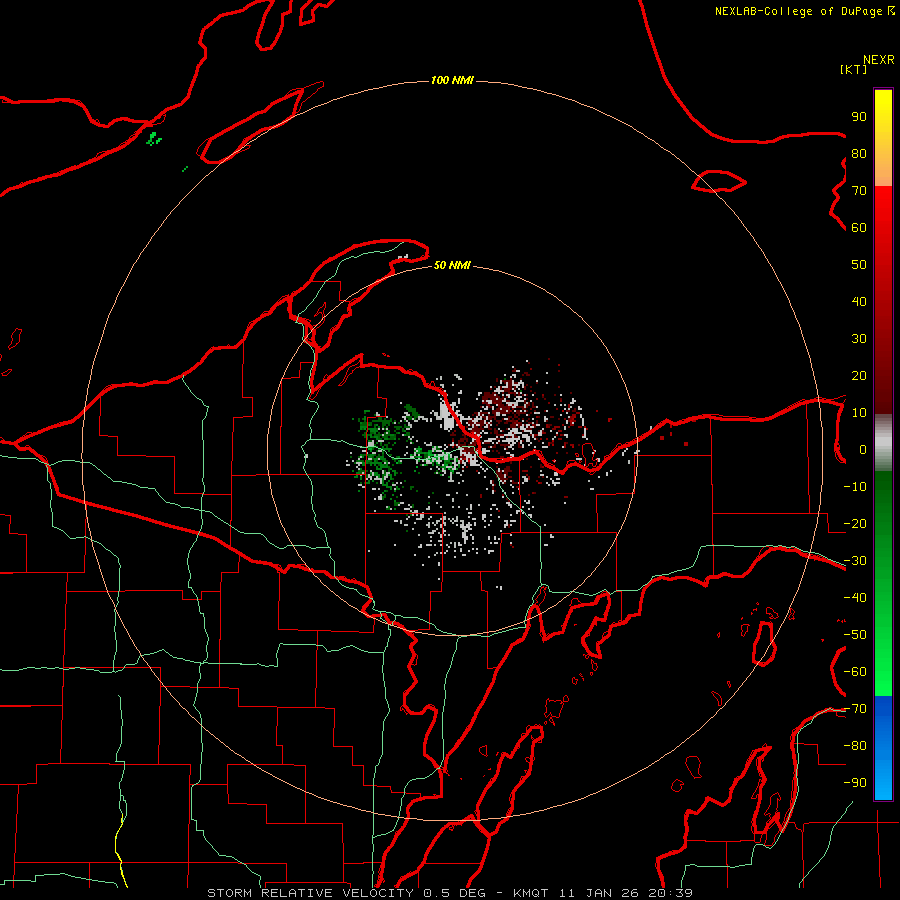The image size is (900, 900).
Task: Click the -10 value on velocity scale
Action: [855, 487]
